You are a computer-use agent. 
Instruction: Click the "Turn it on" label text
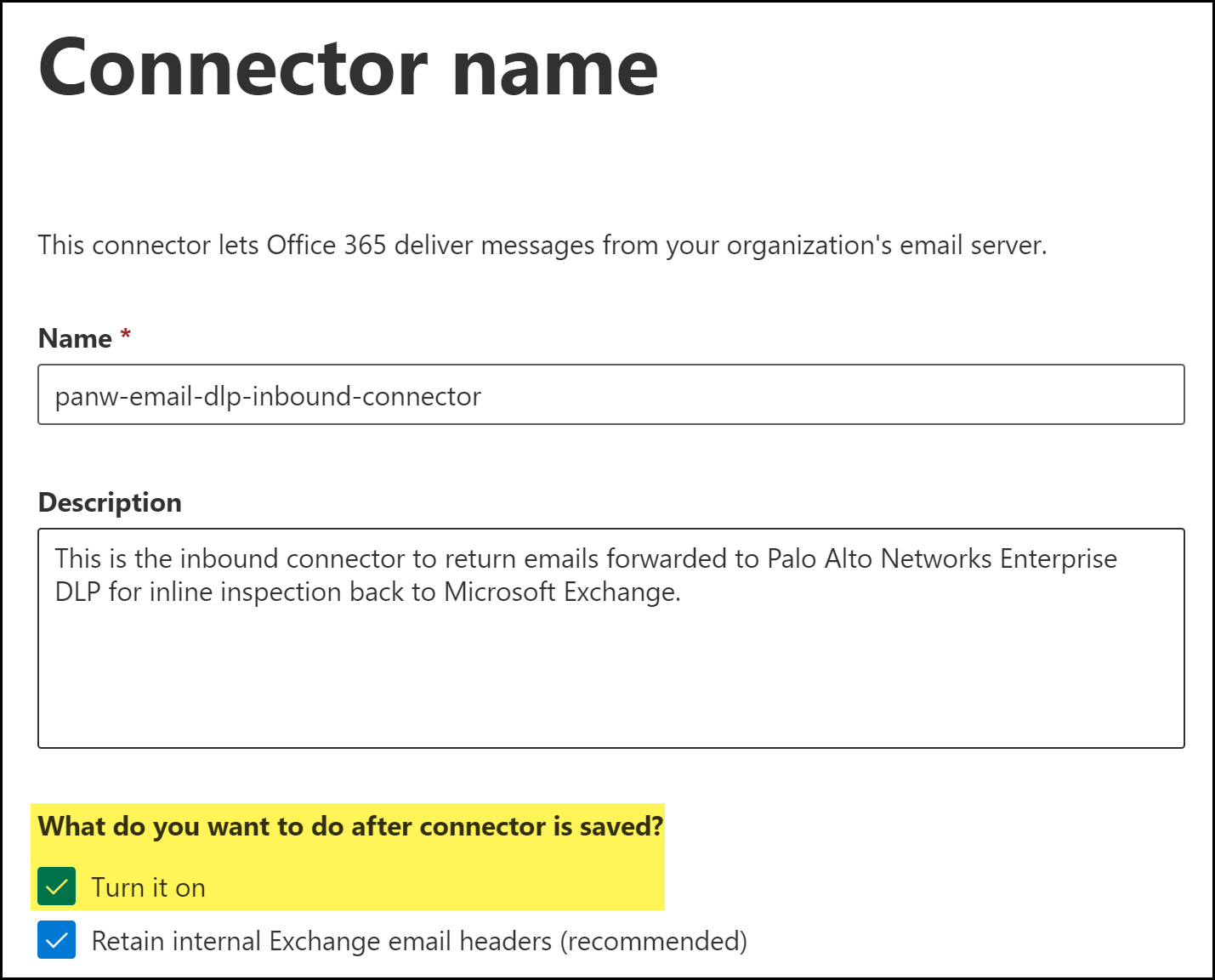tap(148, 887)
